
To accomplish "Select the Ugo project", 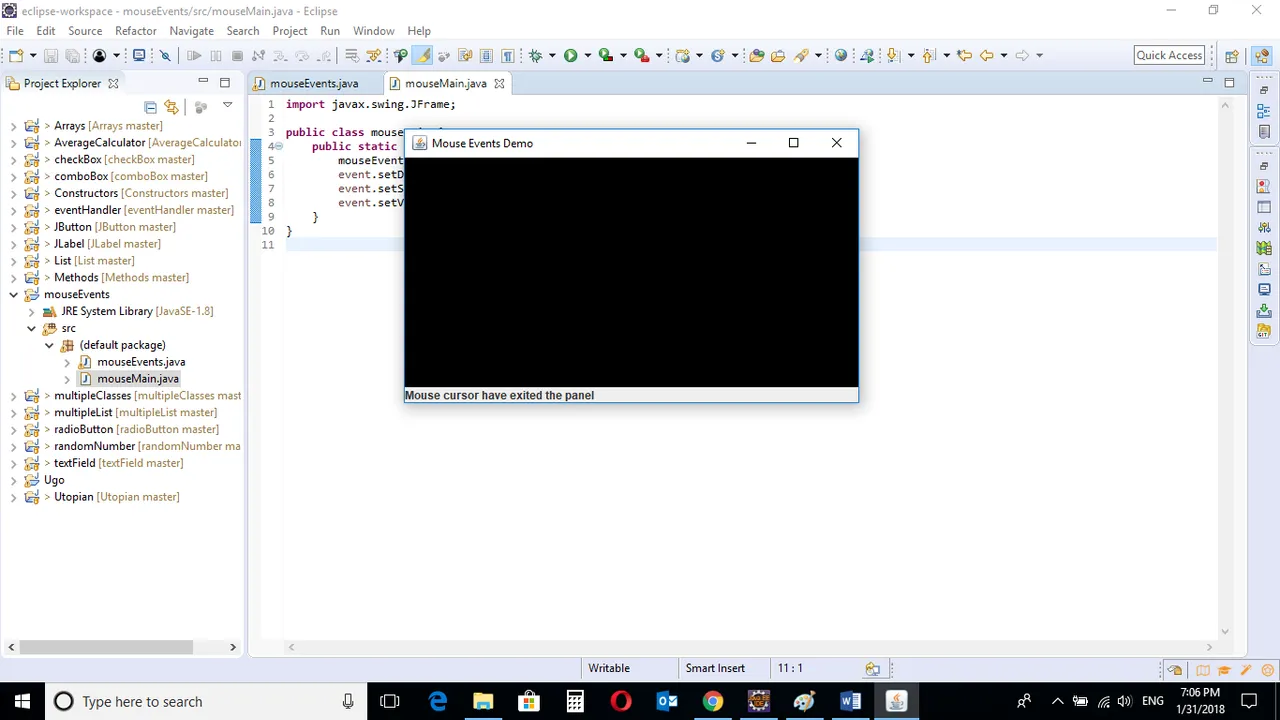I will pyautogui.click(x=54, y=480).
